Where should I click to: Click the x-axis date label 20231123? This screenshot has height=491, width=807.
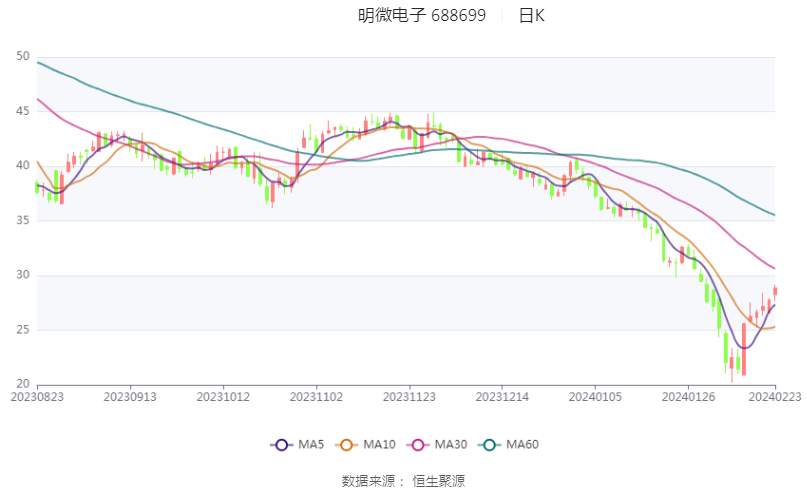click(409, 397)
